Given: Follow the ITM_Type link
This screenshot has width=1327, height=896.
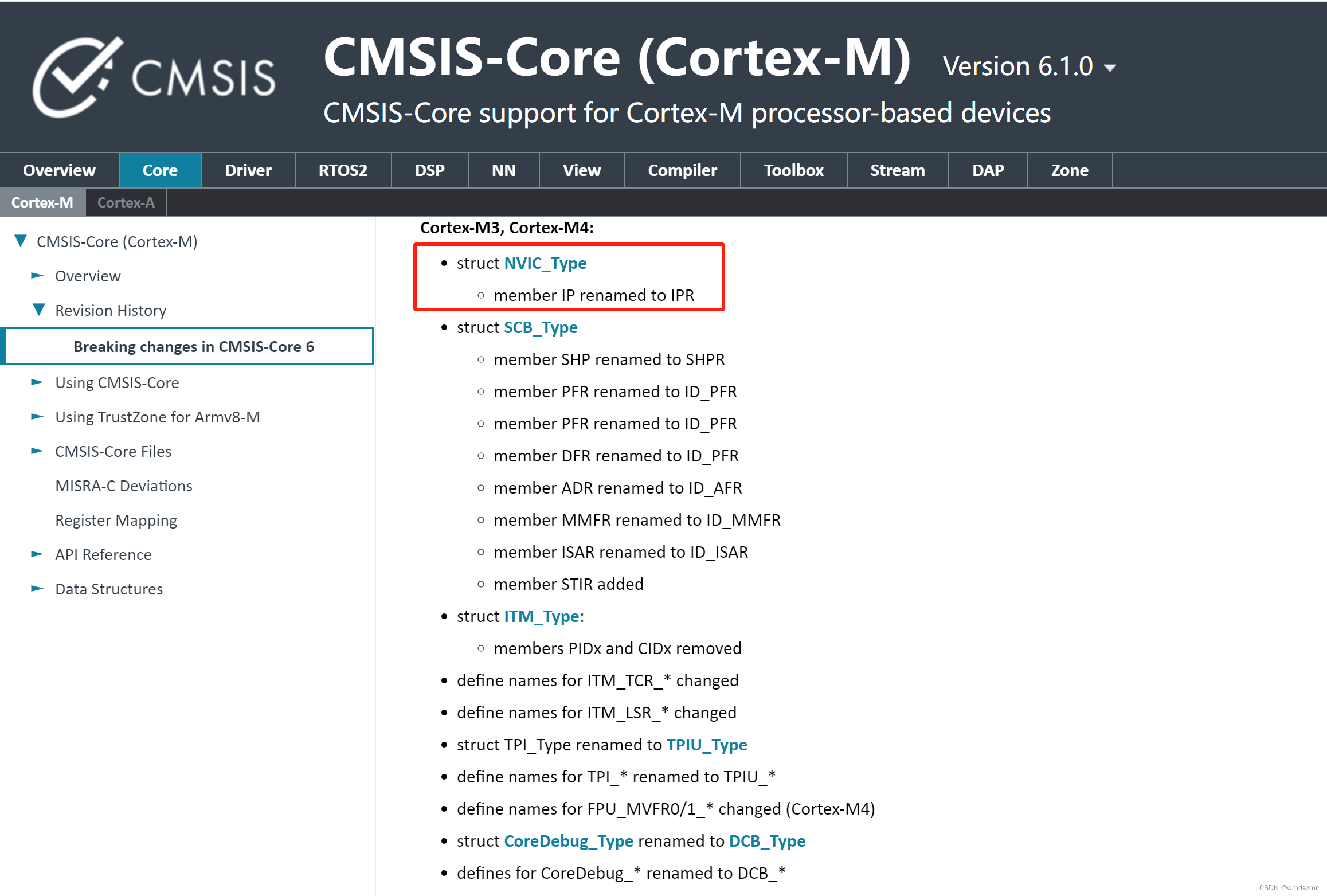Looking at the screenshot, I should coord(541,616).
